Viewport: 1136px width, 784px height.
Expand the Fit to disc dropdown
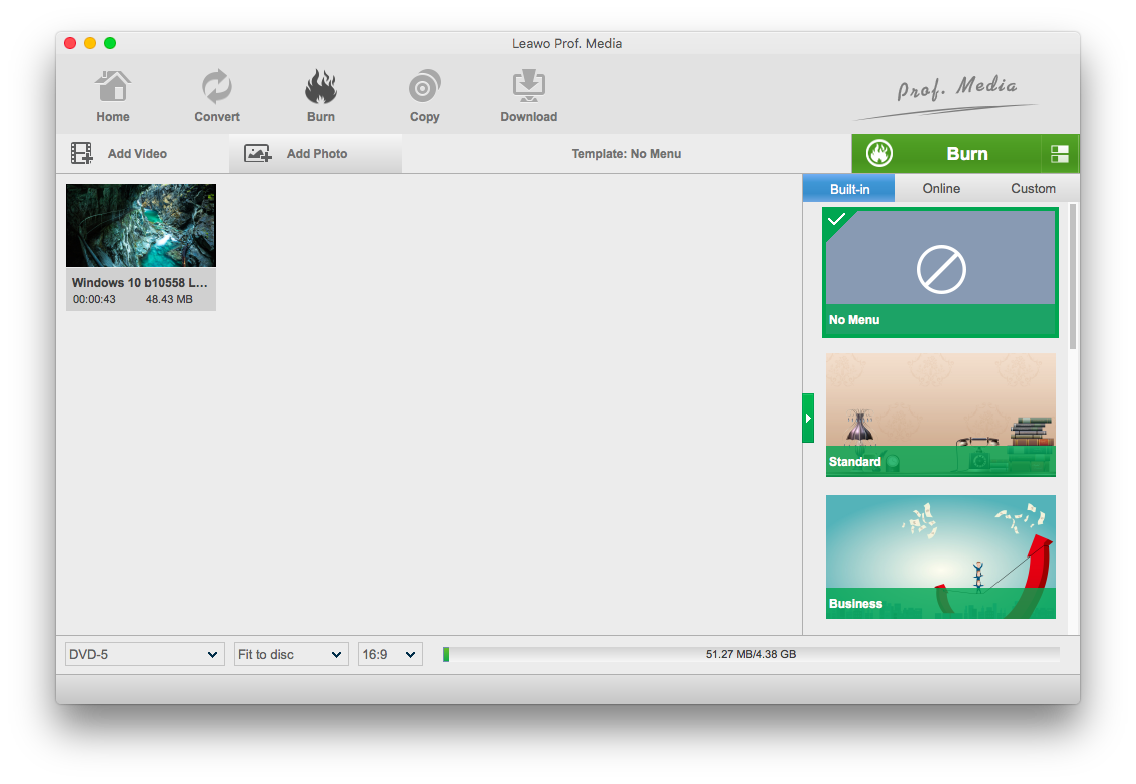pyautogui.click(x=291, y=654)
